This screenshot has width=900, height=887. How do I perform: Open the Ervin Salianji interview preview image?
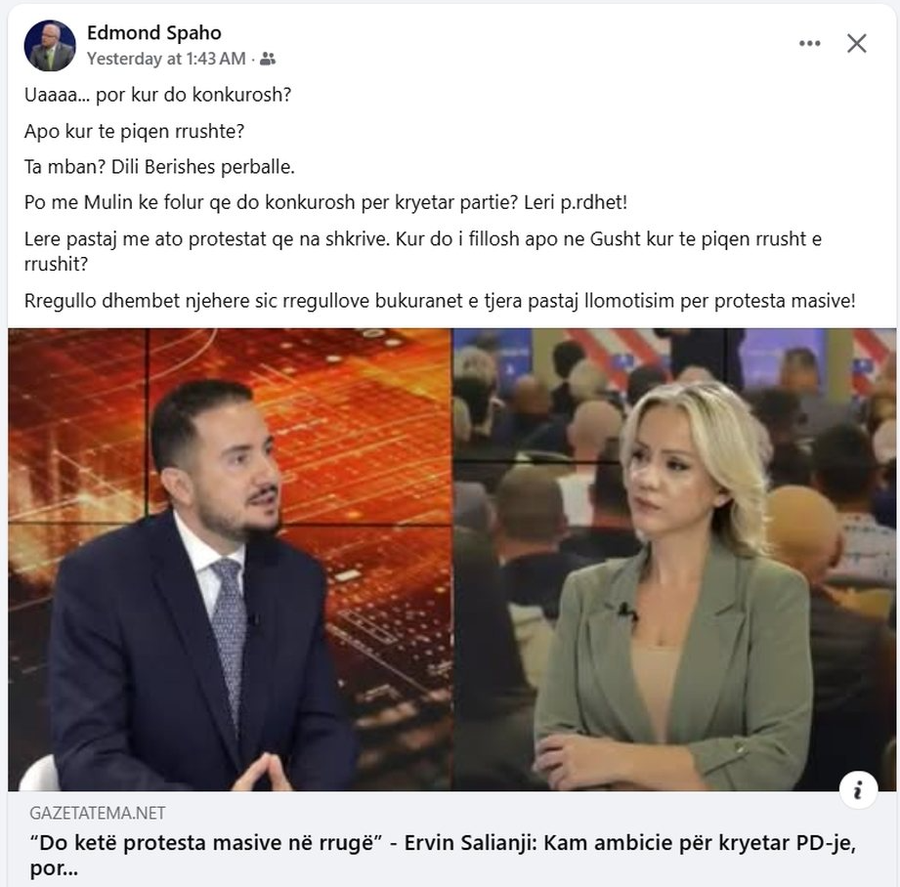pyautogui.click(x=452, y=560)
